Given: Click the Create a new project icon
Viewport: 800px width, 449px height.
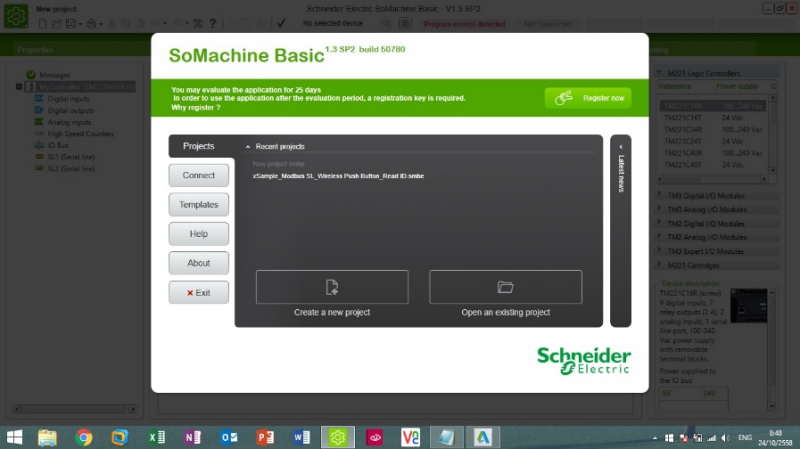Looking at the screenshot, I should tap(332, 287).
